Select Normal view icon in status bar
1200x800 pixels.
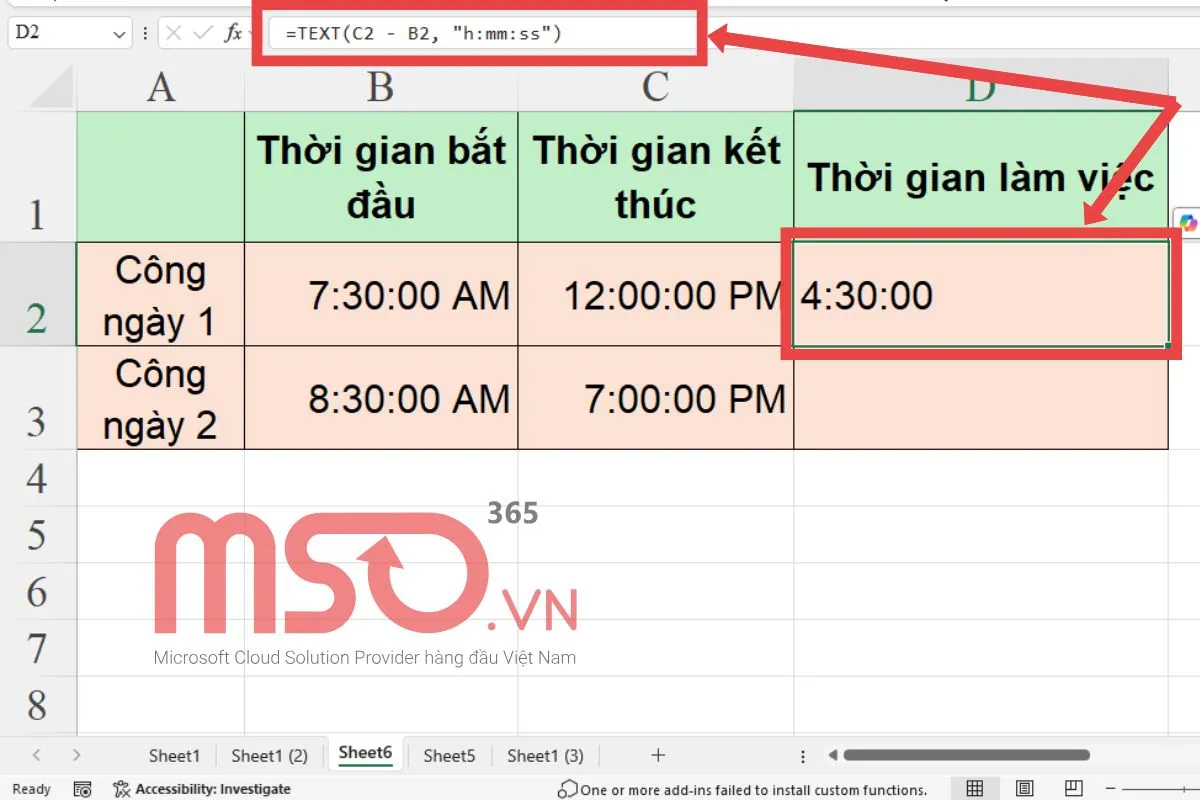[975, 789]
